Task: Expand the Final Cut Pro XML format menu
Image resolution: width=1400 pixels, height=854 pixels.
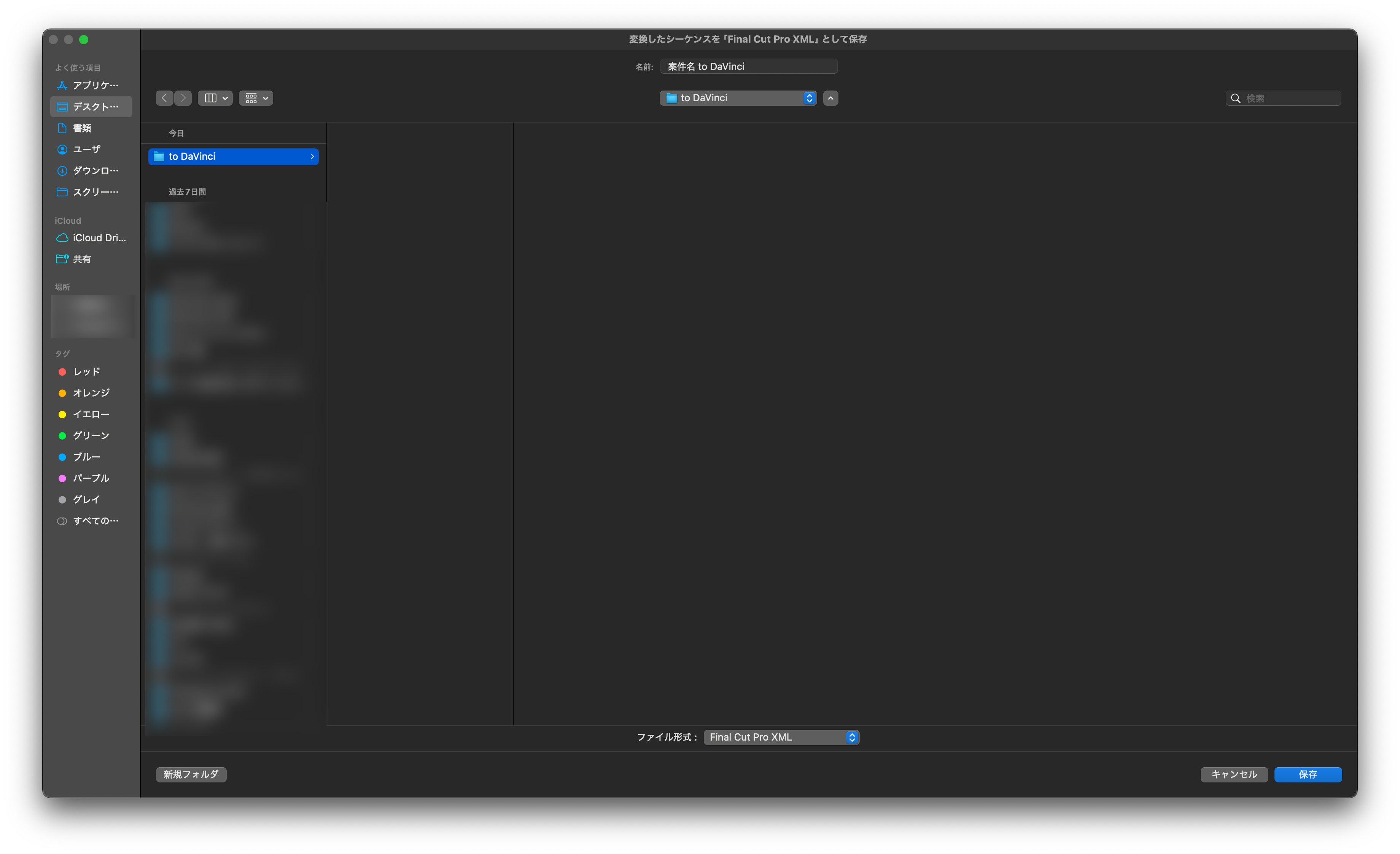Action: (781, 737)
